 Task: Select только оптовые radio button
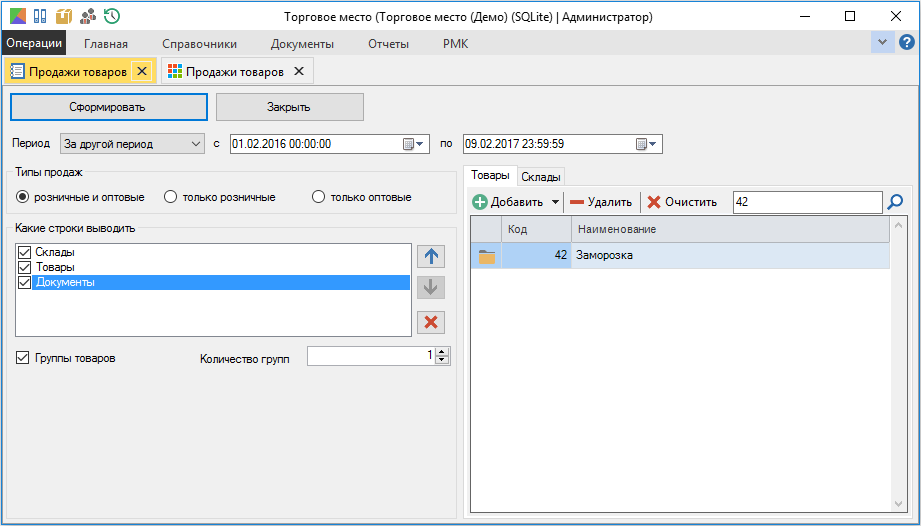[318, 197]
